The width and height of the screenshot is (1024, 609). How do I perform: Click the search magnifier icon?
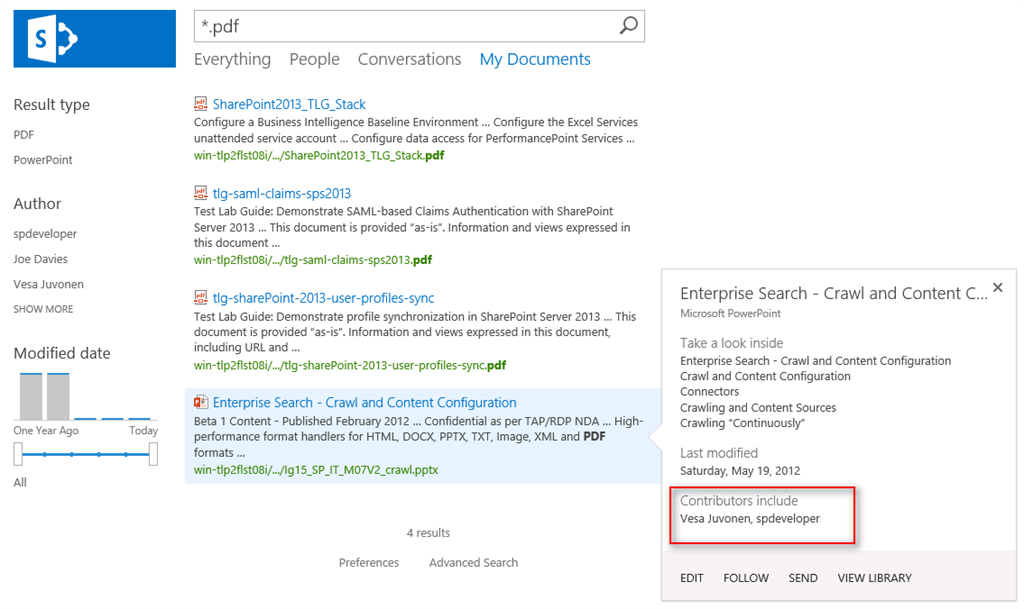(x=628, y=26)
